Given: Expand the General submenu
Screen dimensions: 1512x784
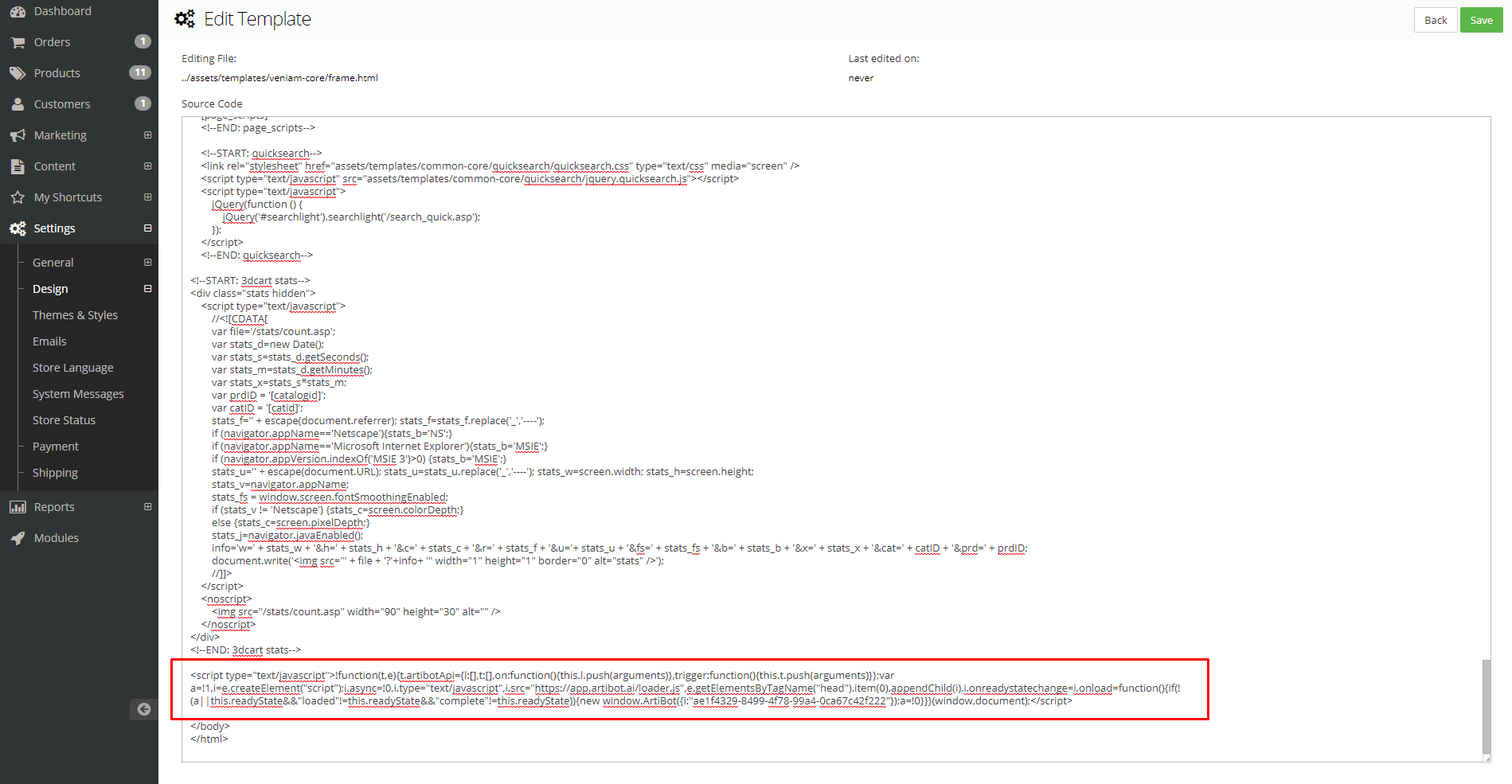Looking at the screenshot, I should (147, 263).
